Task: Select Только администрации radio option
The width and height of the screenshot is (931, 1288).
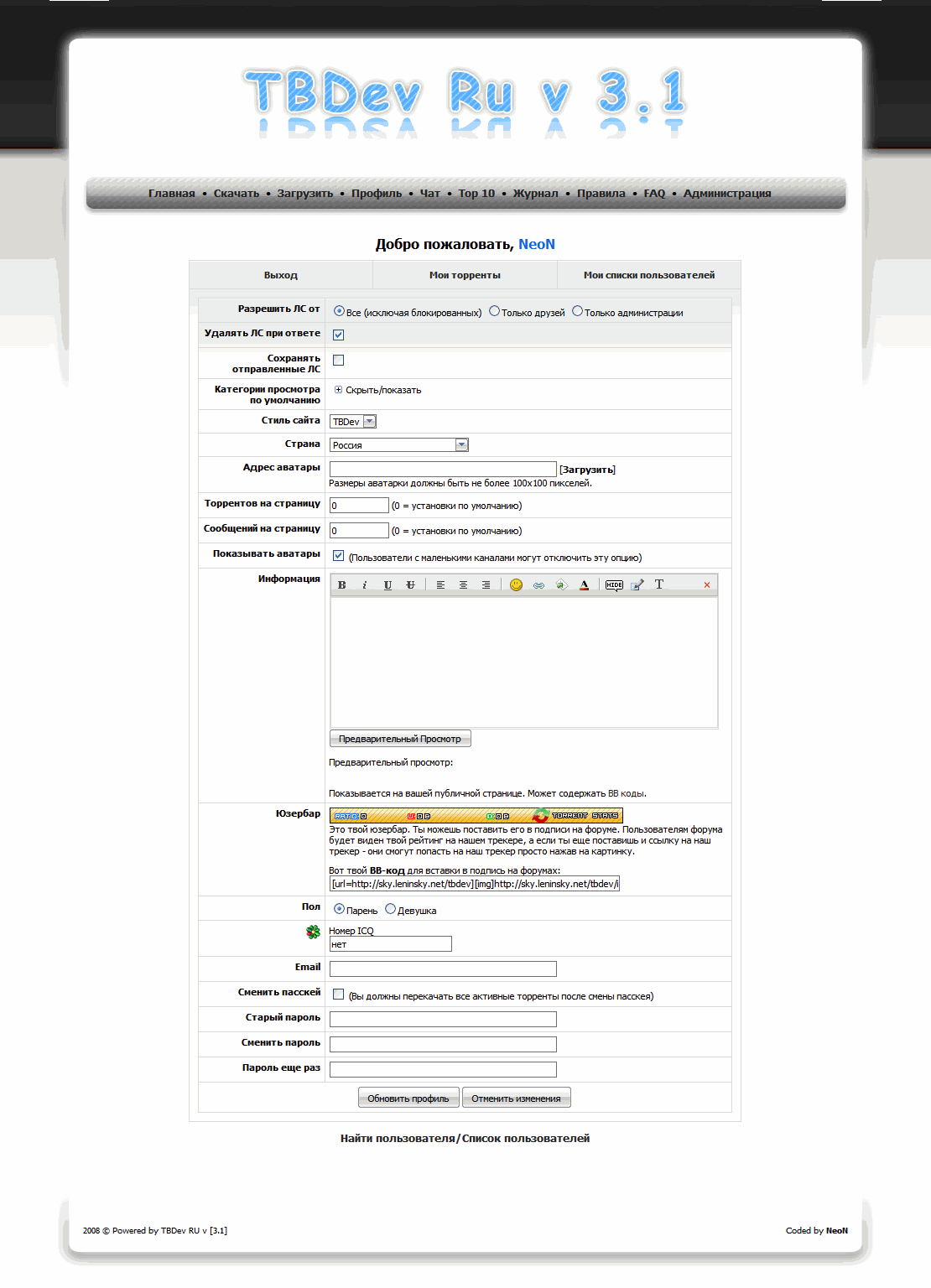Action: pos(577,311)
